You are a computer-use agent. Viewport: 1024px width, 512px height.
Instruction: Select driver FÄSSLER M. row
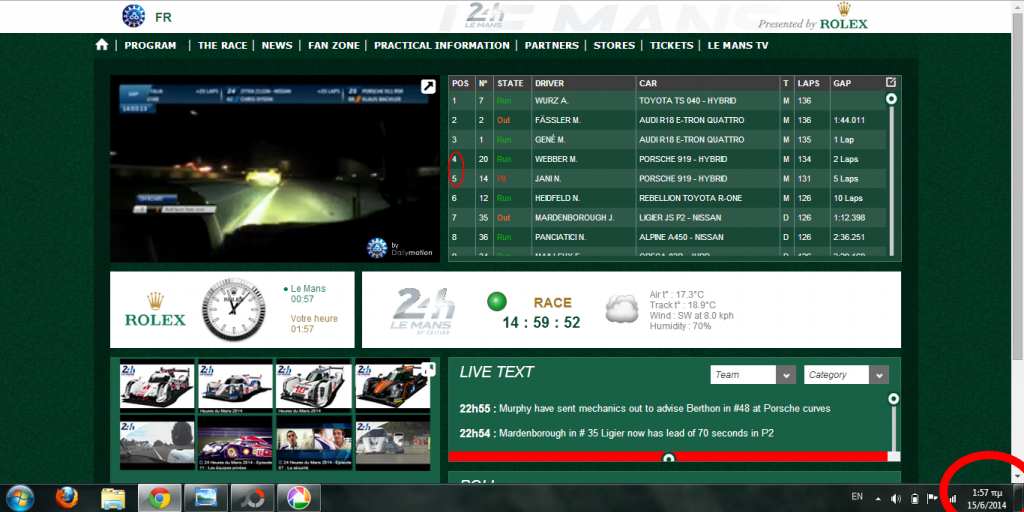[x=667, y=120]
